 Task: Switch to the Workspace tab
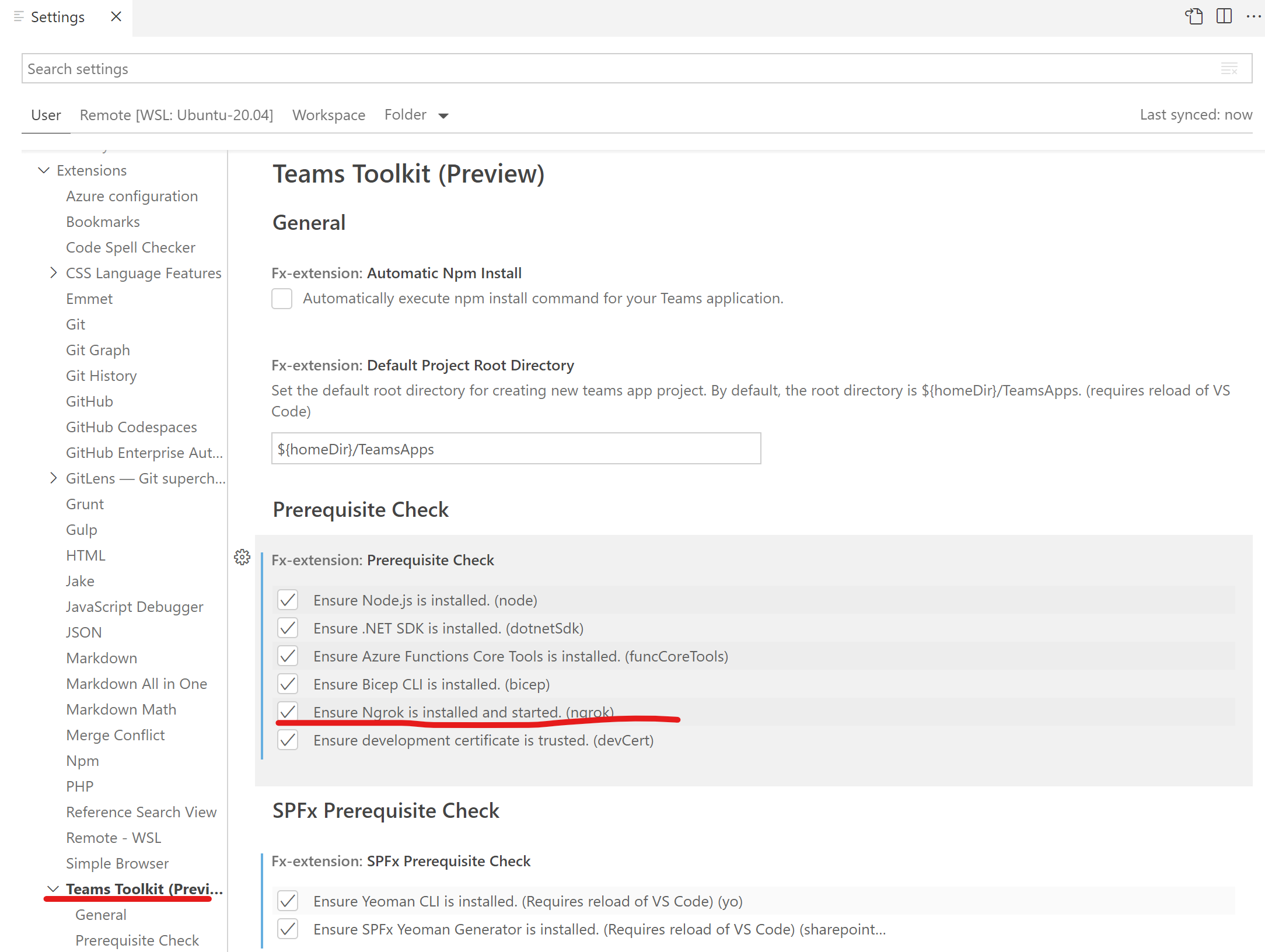tap(329, 114)
